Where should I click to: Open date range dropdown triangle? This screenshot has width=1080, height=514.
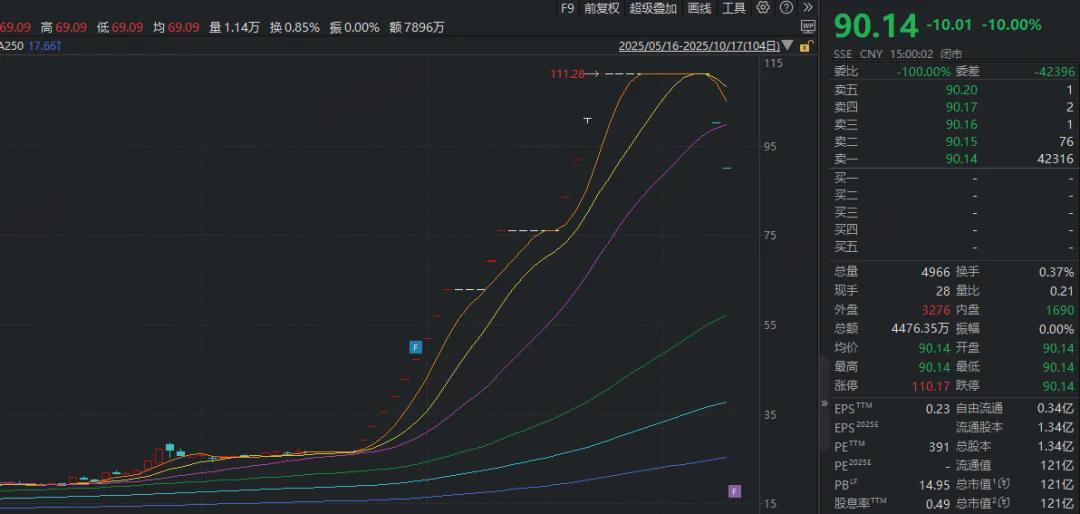[x=788, y=46]
